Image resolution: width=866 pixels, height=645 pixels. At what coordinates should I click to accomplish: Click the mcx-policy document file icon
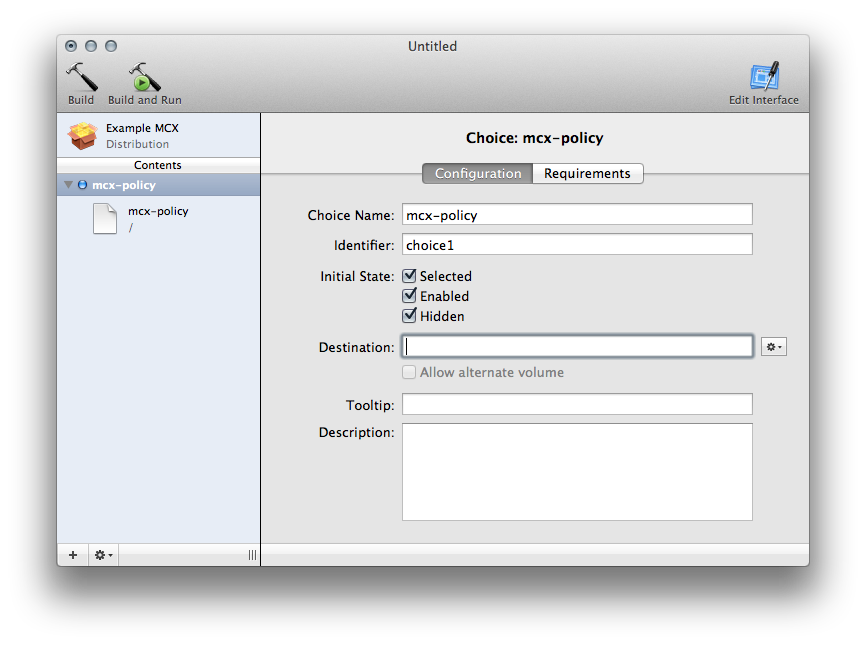coord(105,219)
